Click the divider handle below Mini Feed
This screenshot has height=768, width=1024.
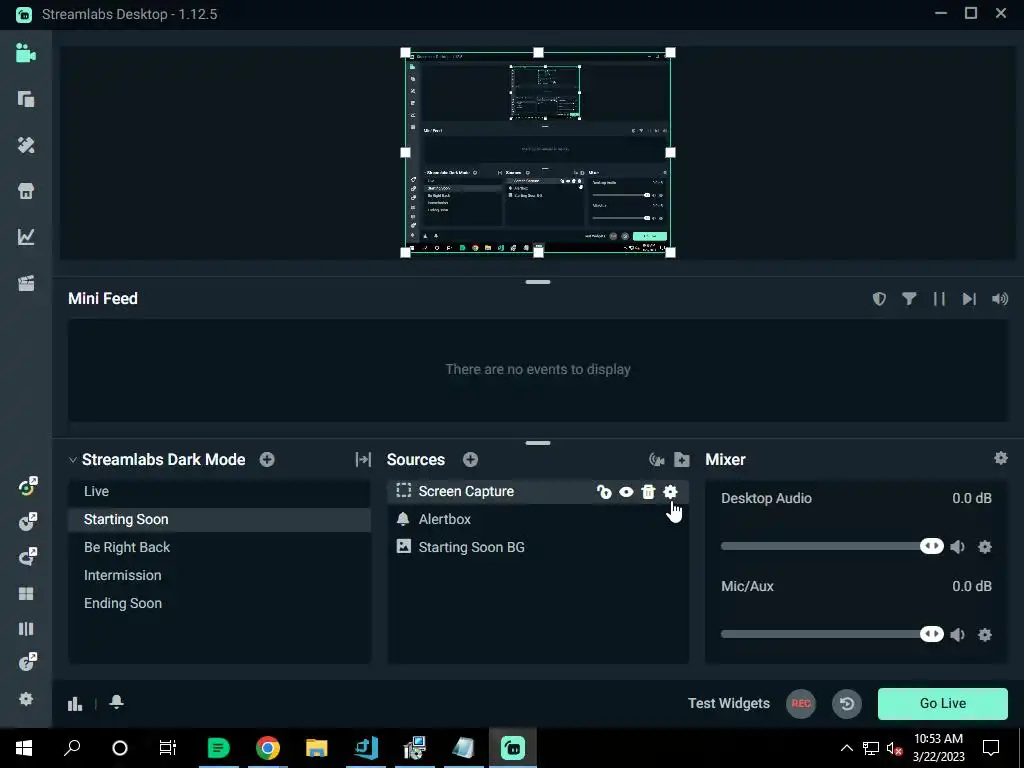538,443
